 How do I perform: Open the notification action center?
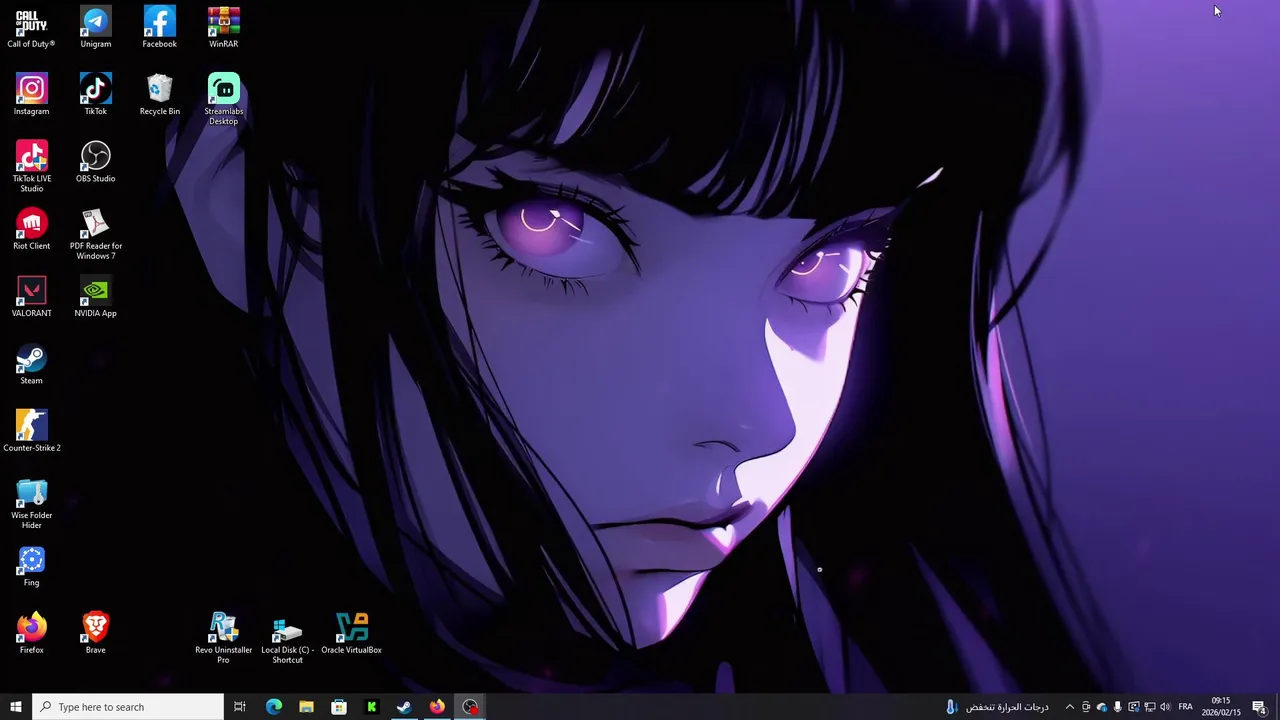(1259, 707)
